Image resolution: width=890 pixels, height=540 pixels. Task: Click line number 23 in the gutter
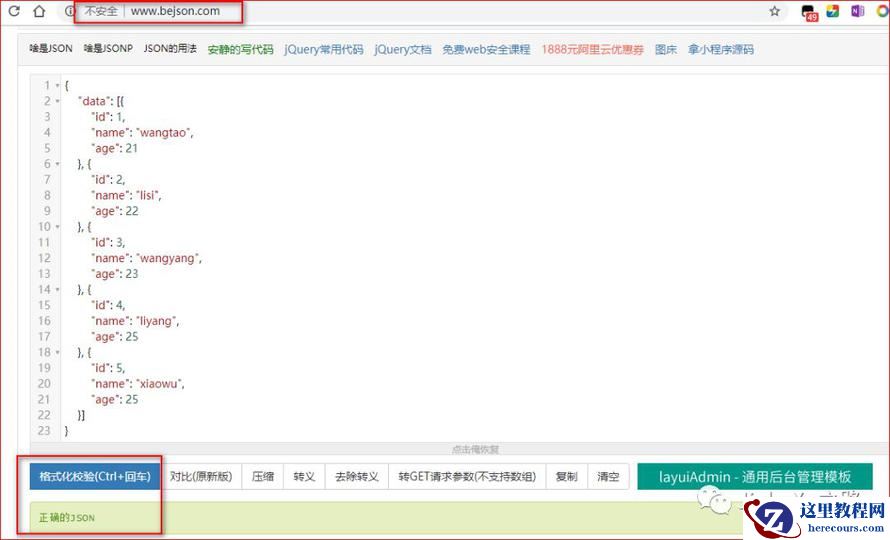[x=44, y=430]
